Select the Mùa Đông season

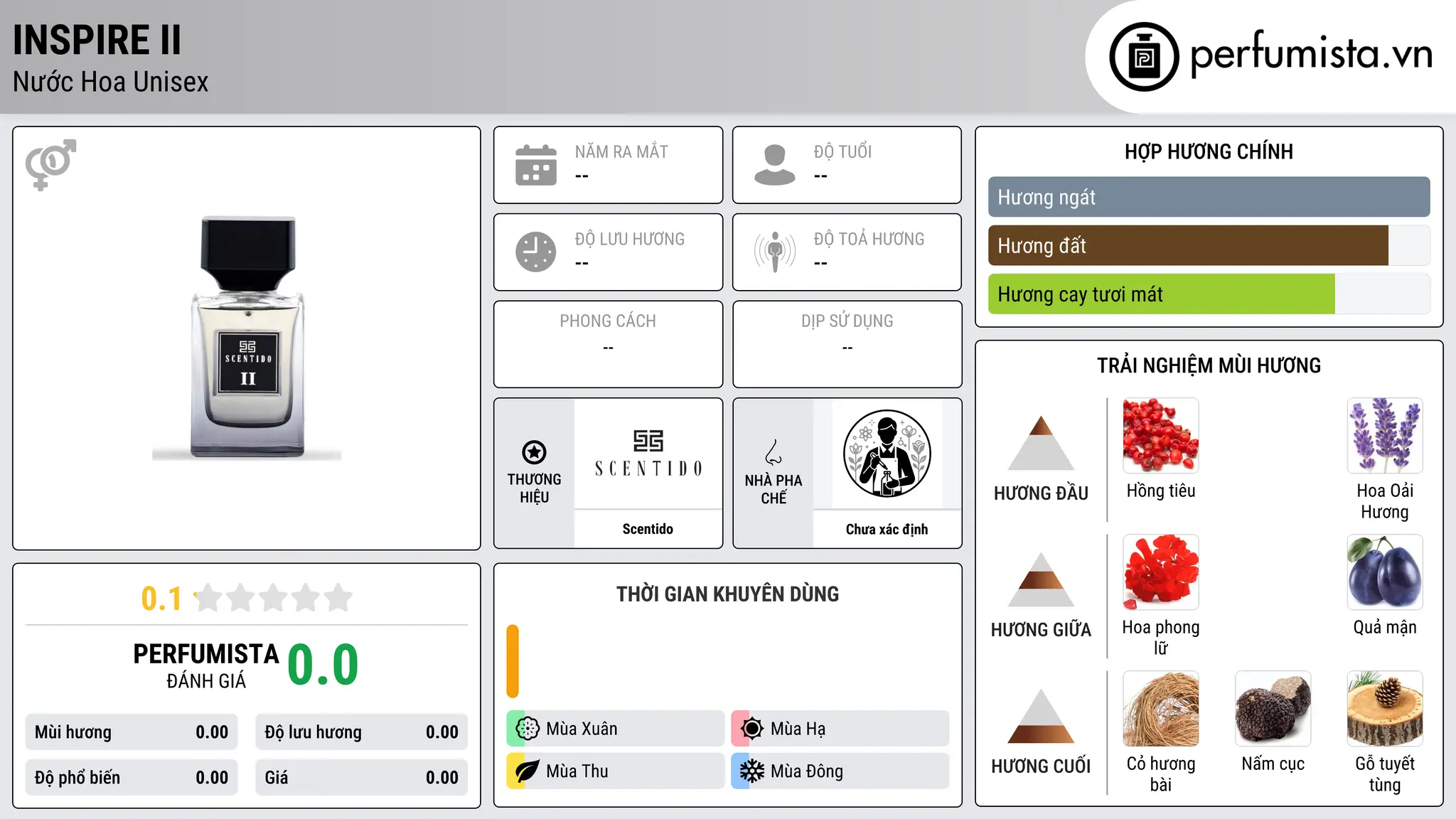tap(840, 771)
